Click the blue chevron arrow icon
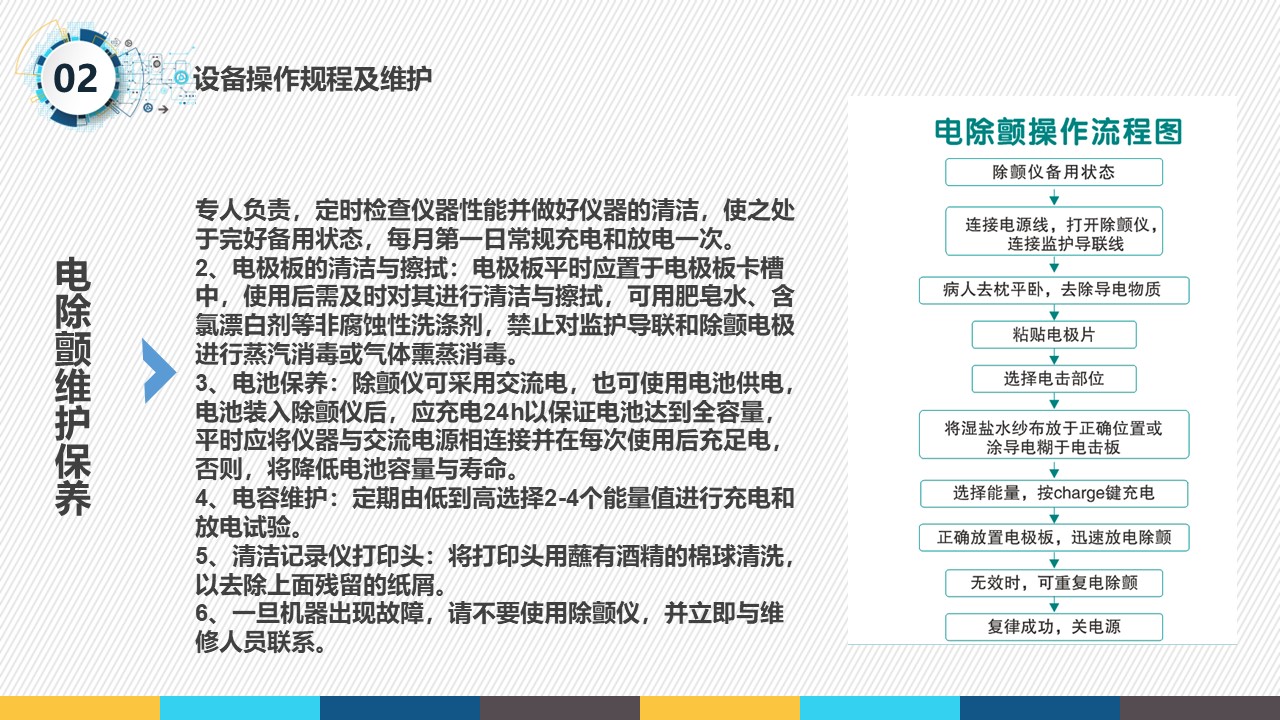The height and width of the screenshot is (720, 1280). pyautogui.click(x=160, y=370)
